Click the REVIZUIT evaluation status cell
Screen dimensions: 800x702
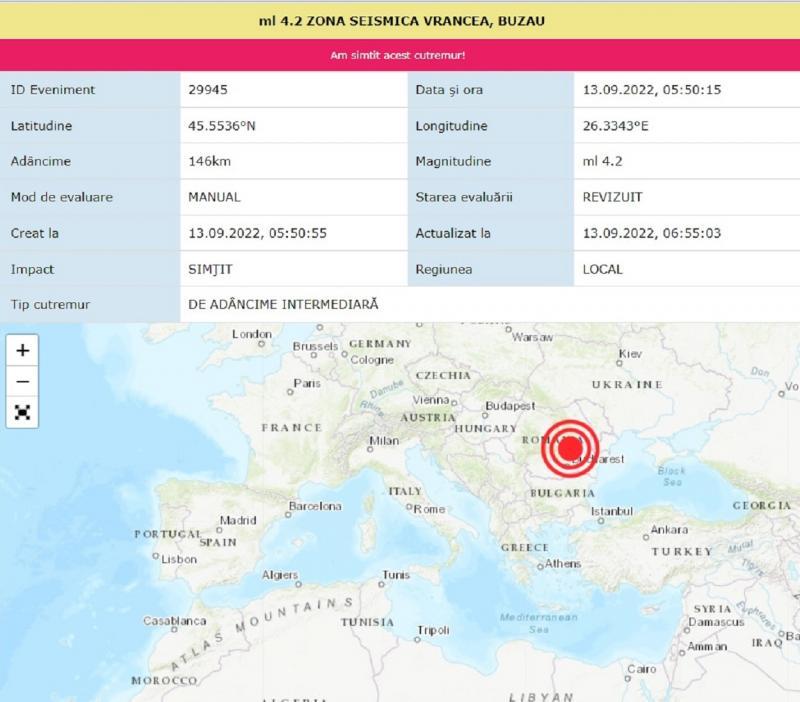613,197
